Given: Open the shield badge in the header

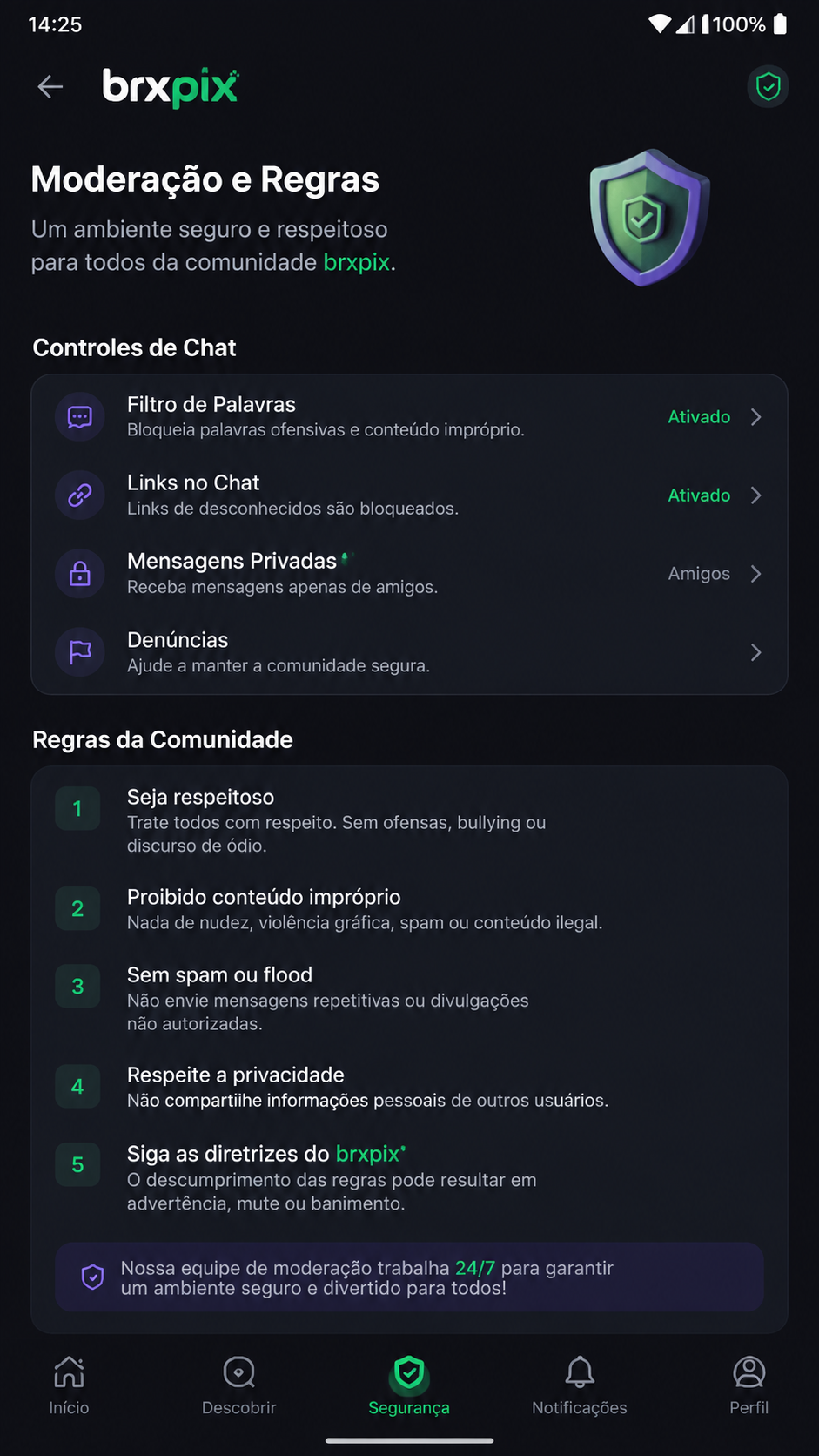Looking at the screenshot, I should [x=768, y=86].
